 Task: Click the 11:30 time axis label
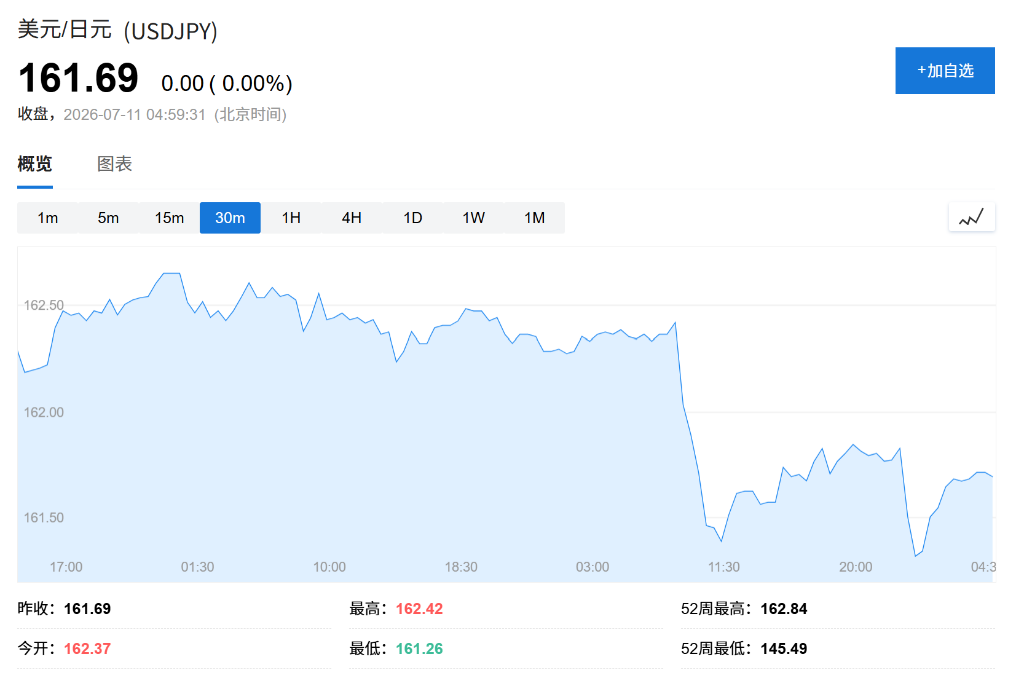pos(724,567)
